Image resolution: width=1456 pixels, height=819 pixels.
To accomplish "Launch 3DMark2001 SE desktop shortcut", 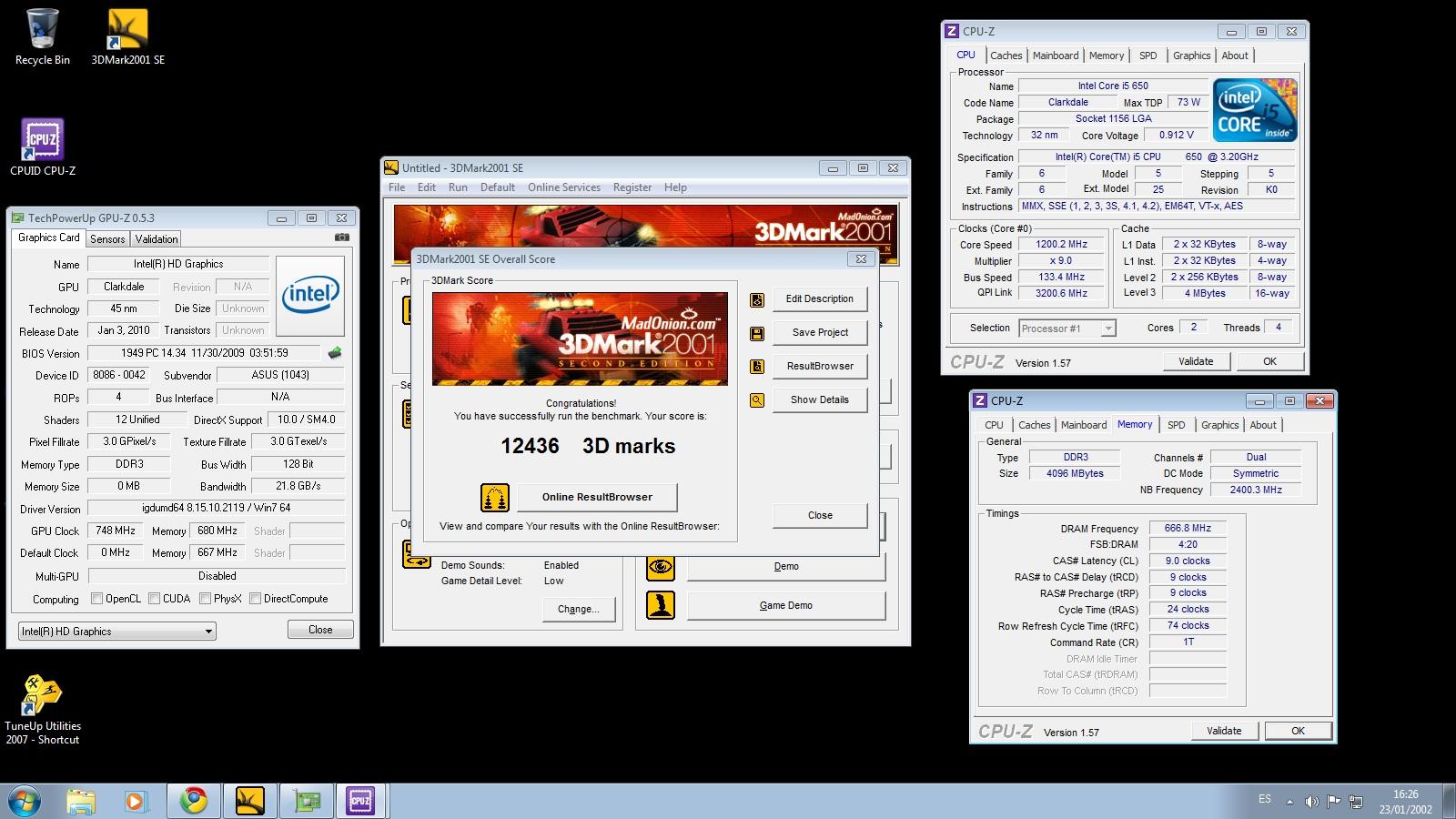I will click(127, 37).
